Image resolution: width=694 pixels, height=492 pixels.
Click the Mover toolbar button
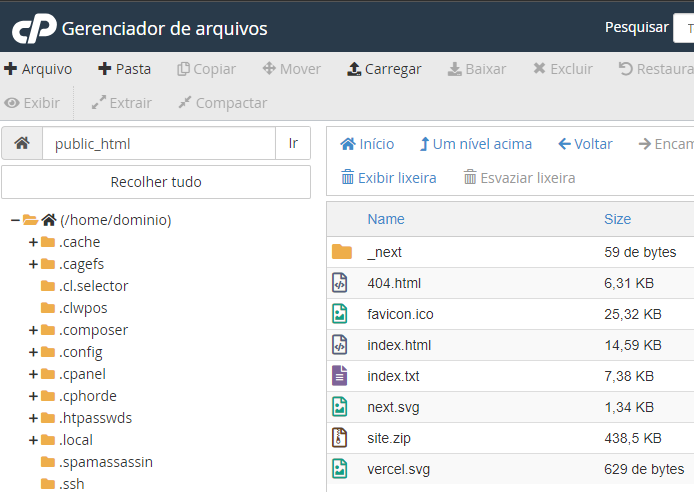click(292, 69)
